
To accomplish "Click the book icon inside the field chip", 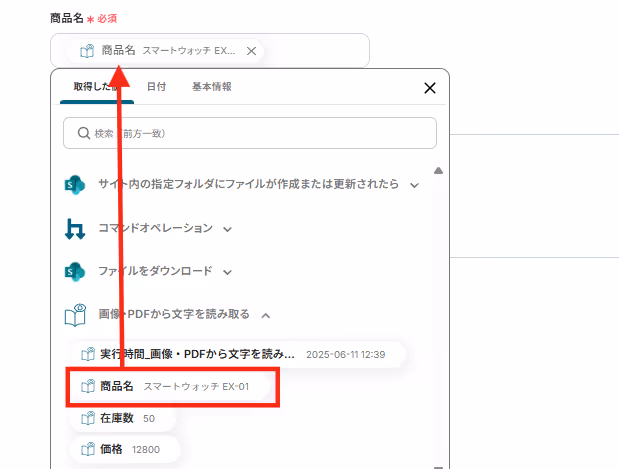I will [x=87, y=51].
